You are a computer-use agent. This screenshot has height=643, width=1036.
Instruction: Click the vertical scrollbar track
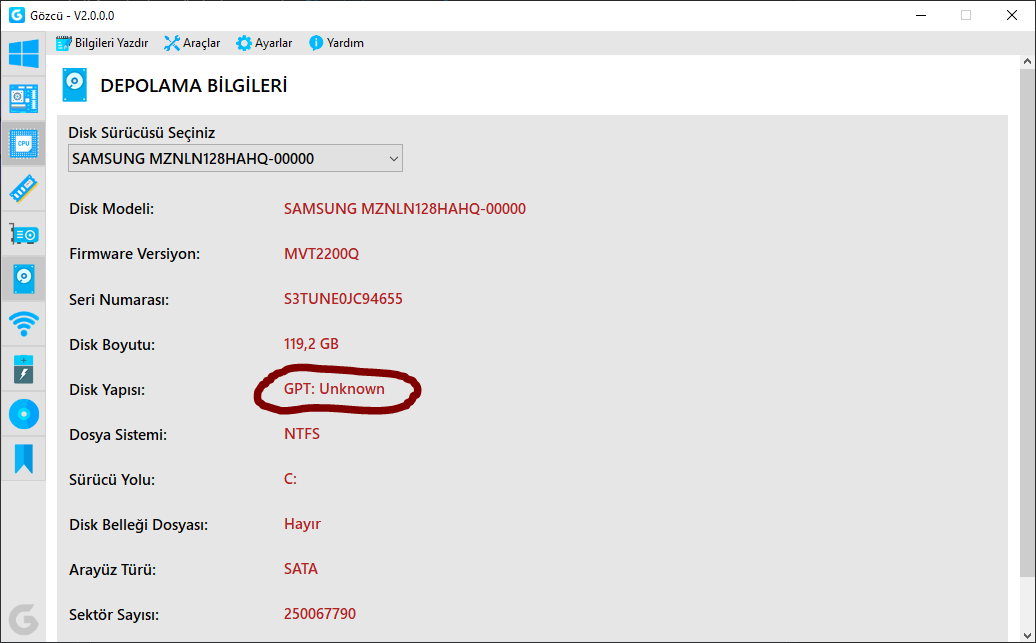[1027, 601]
